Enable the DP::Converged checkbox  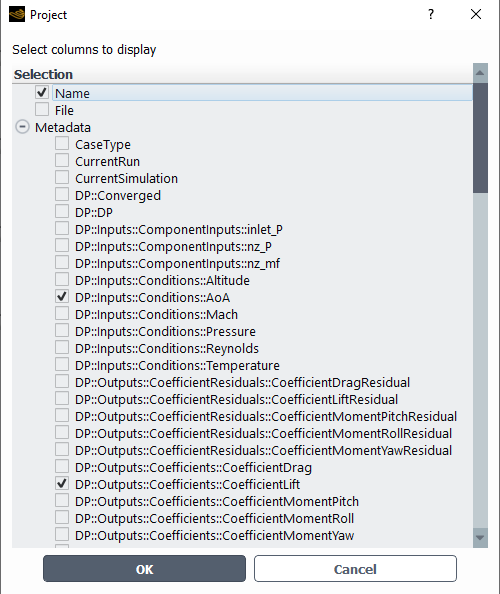pos(62,195)
